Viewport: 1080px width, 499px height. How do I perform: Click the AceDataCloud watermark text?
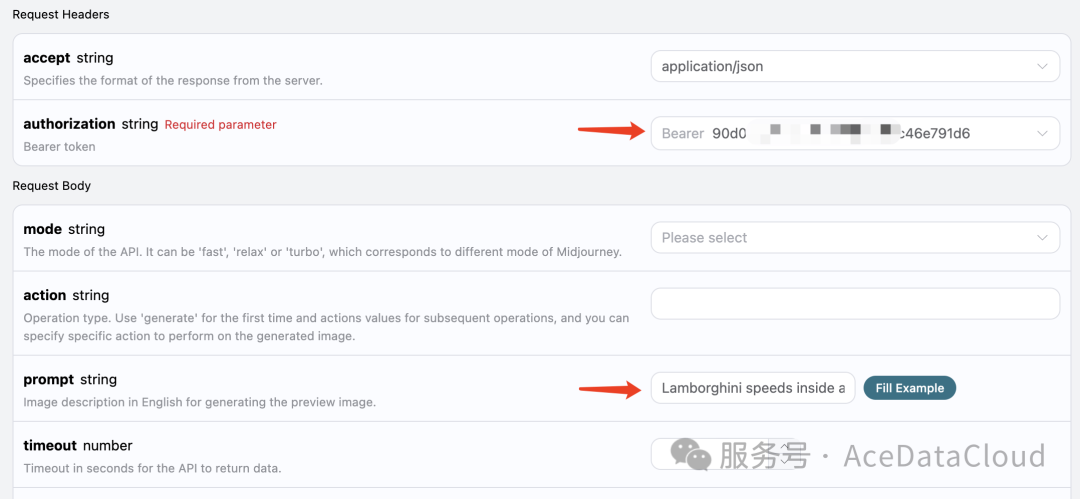[x=944, y=456]
